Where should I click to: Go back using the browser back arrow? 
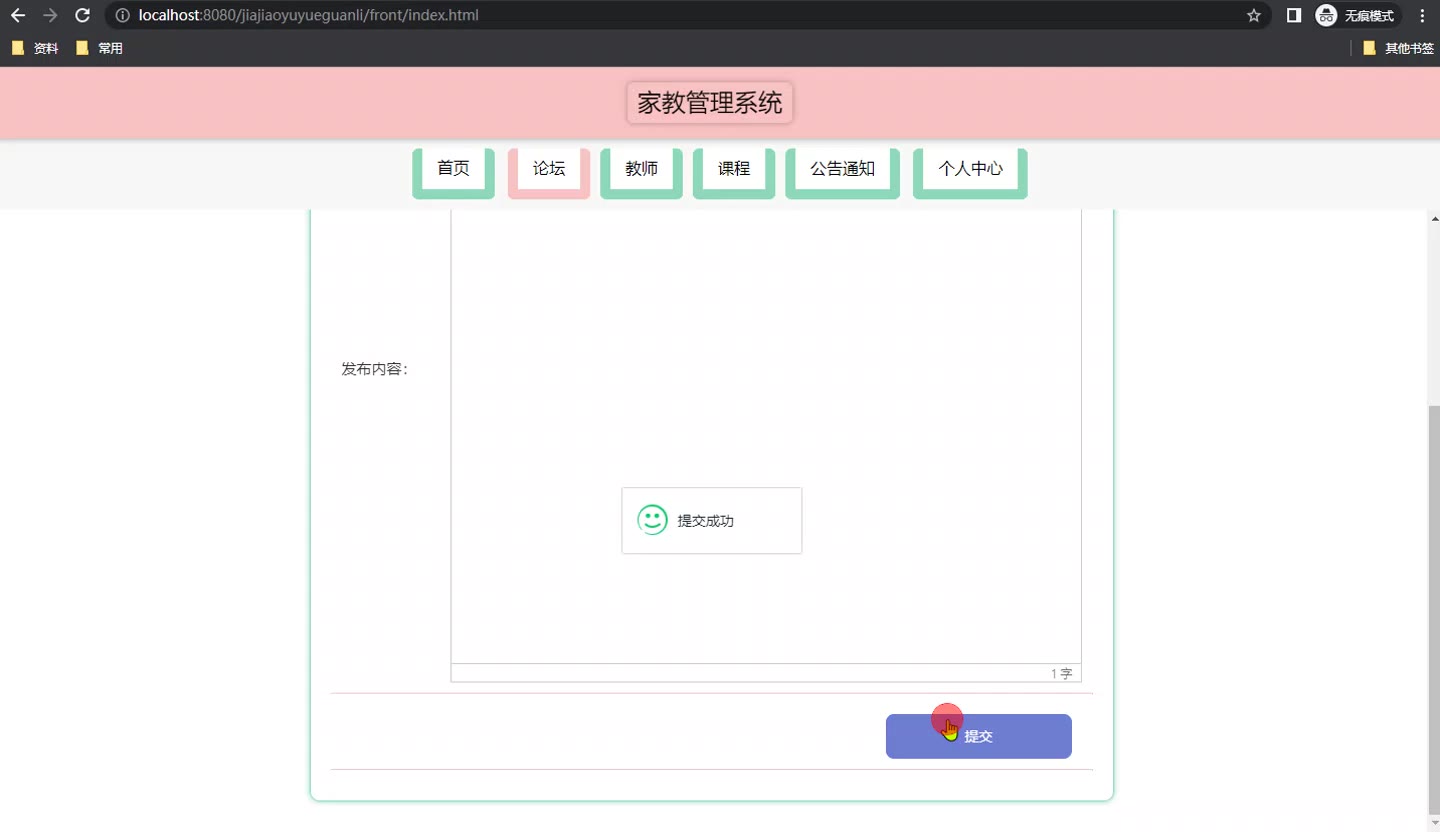coord(17,15)
